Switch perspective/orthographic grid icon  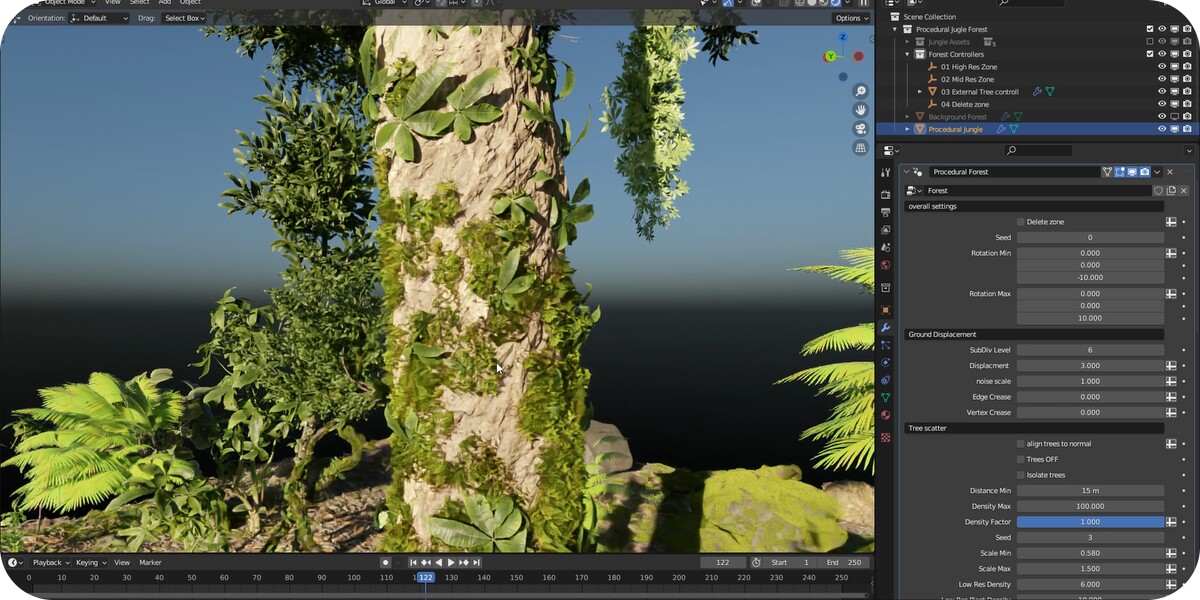[x=860, y=148]
